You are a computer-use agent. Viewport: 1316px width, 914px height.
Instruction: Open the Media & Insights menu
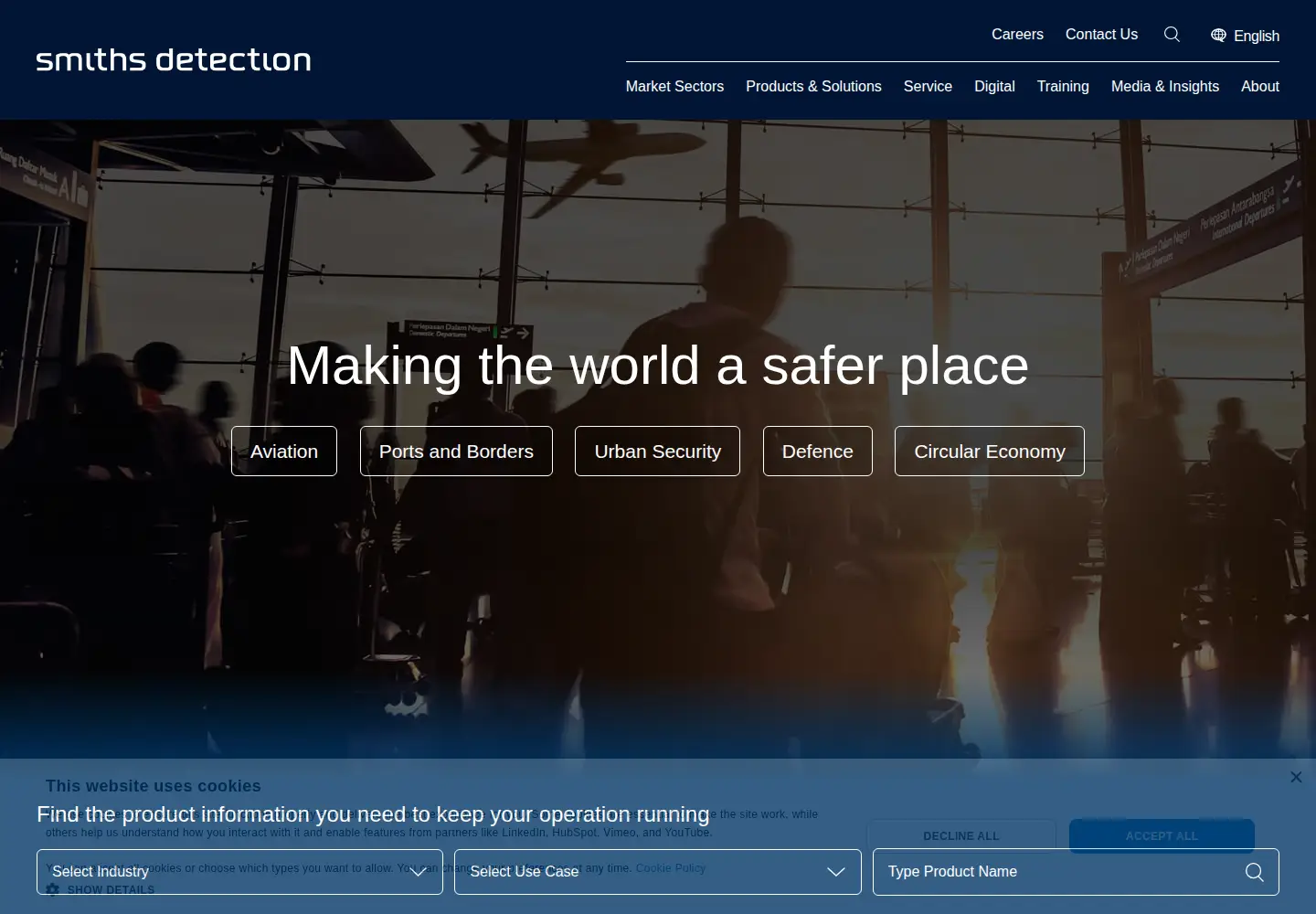[1165, 86]
